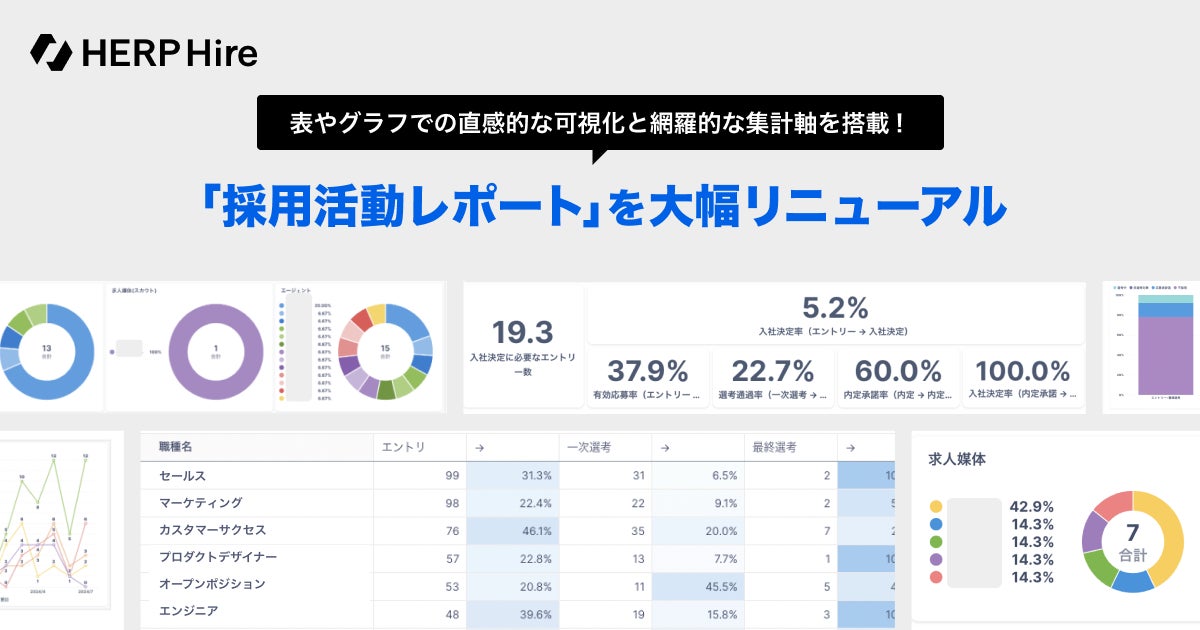The image size is (1200, 630).
Task: Click the 最終選考 column header
Action: 775,448
